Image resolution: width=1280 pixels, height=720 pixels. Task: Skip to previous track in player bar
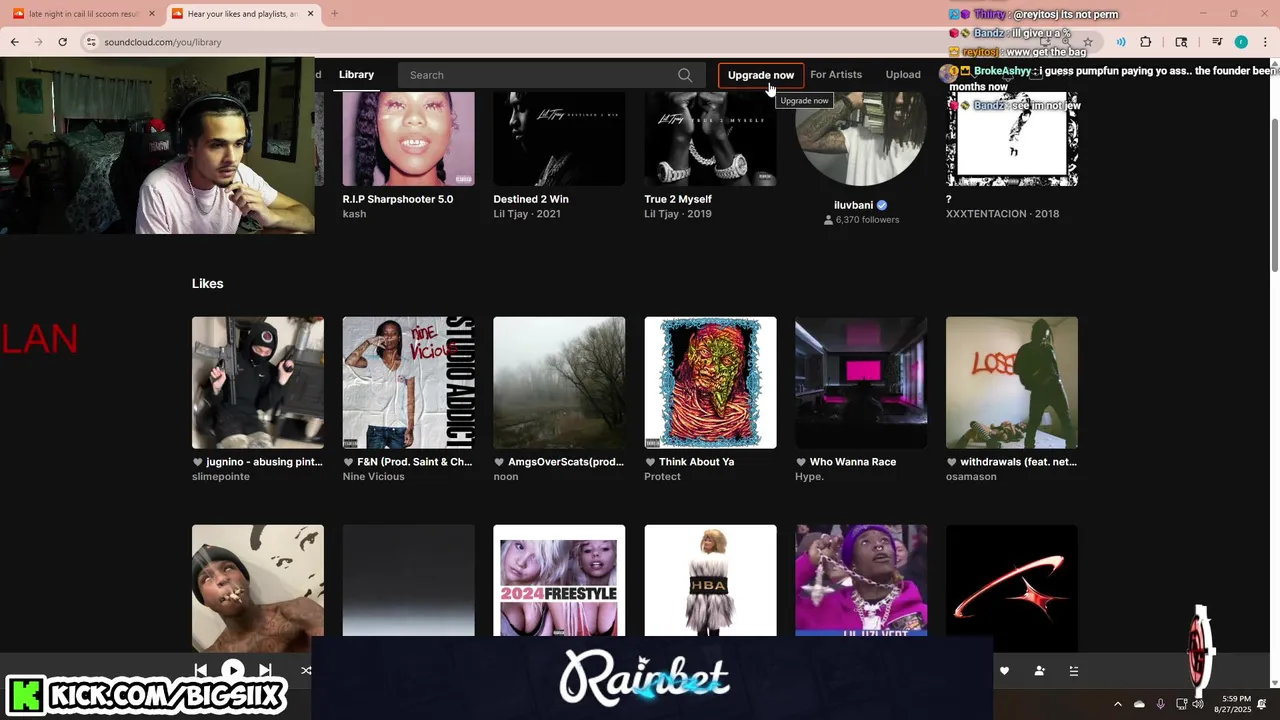[x=200, y=670]
